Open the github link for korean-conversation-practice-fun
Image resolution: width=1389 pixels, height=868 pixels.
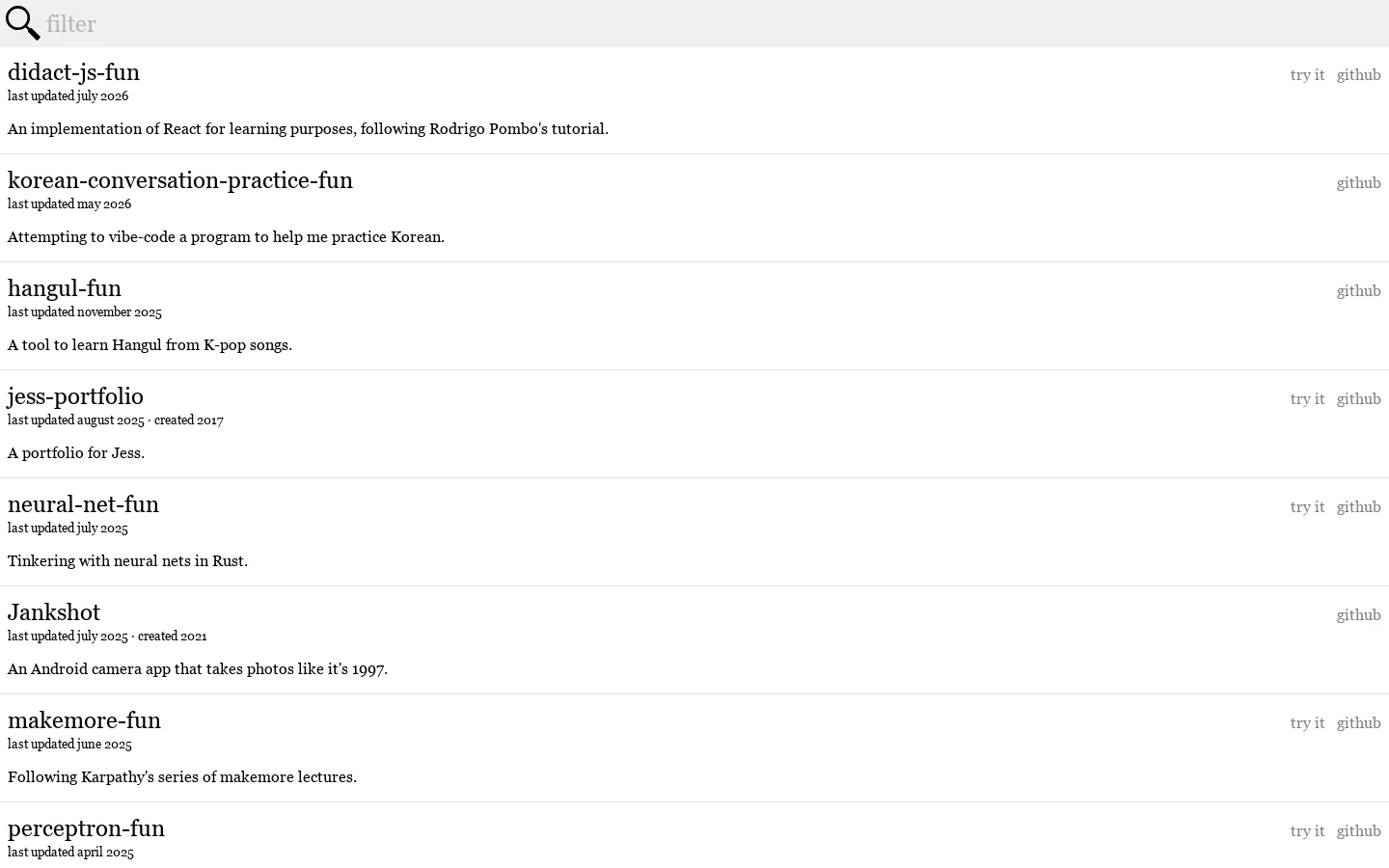point(1358,182)
